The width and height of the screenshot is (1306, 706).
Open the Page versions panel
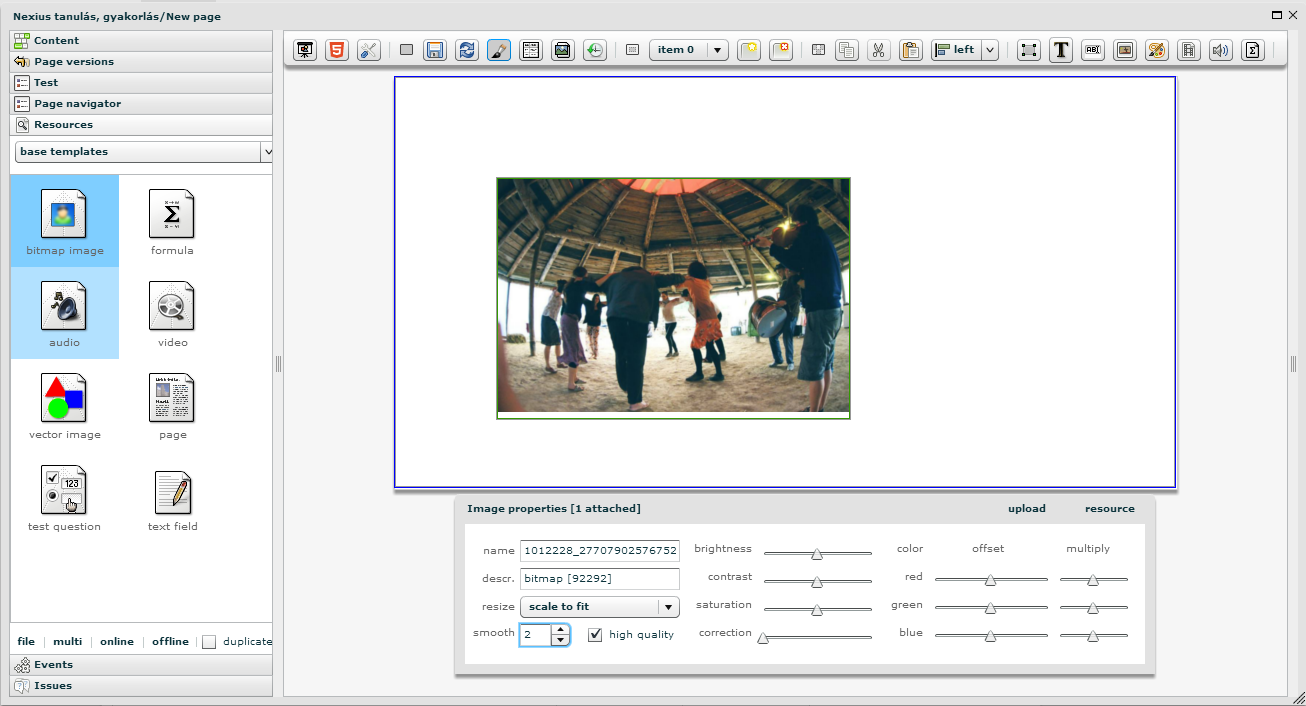tap(74, 62)
